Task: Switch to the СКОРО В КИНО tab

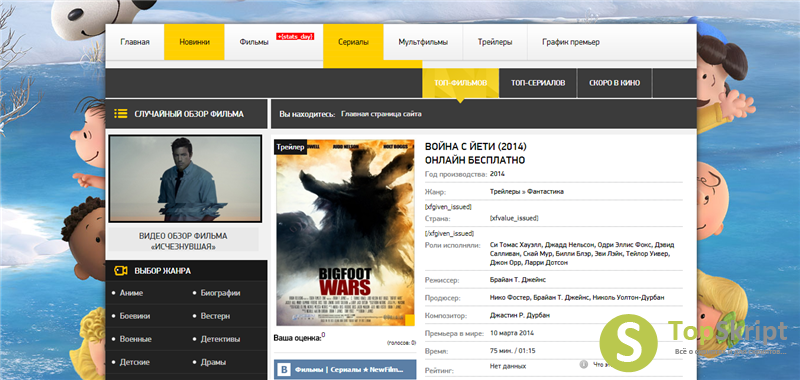Action: point(614,83)
